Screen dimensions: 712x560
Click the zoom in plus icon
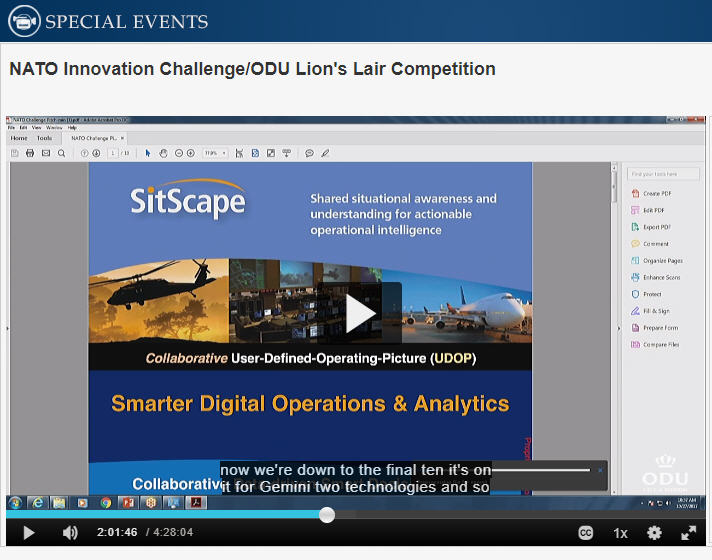pos(191,153)
